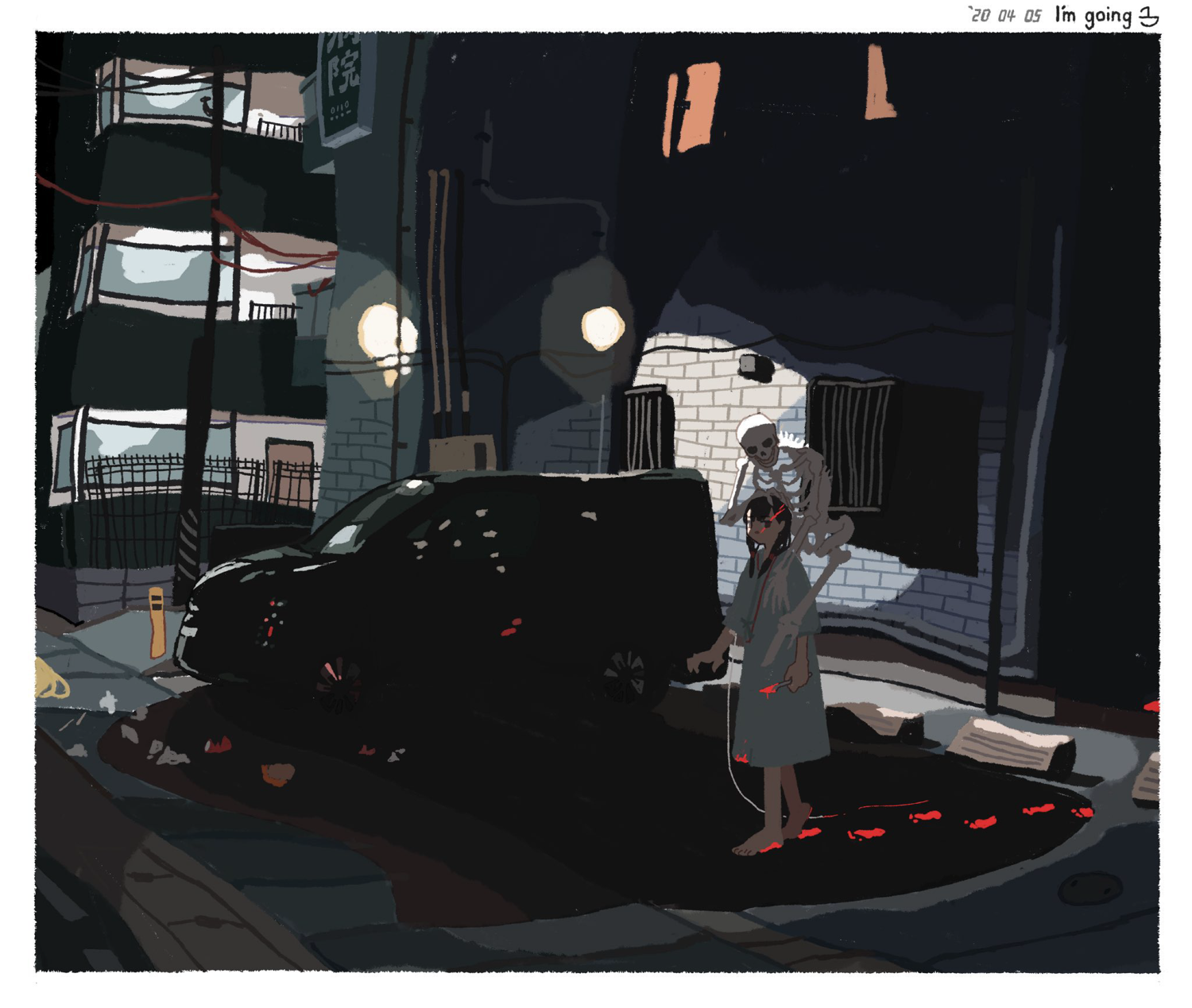Click the '20 04 05 date text
Viewport: 1192px width, 1008px height.
[1004, 15]
